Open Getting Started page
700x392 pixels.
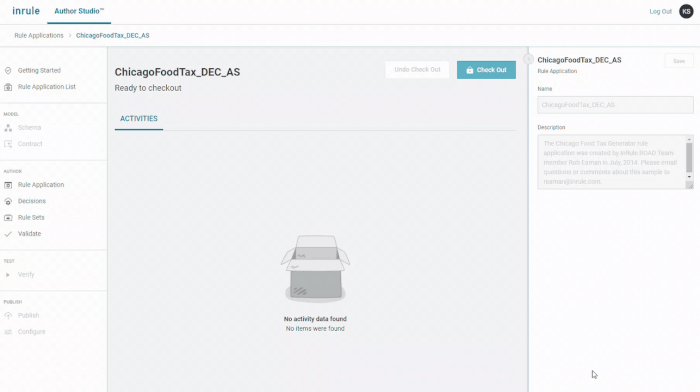tap(39, 71)
